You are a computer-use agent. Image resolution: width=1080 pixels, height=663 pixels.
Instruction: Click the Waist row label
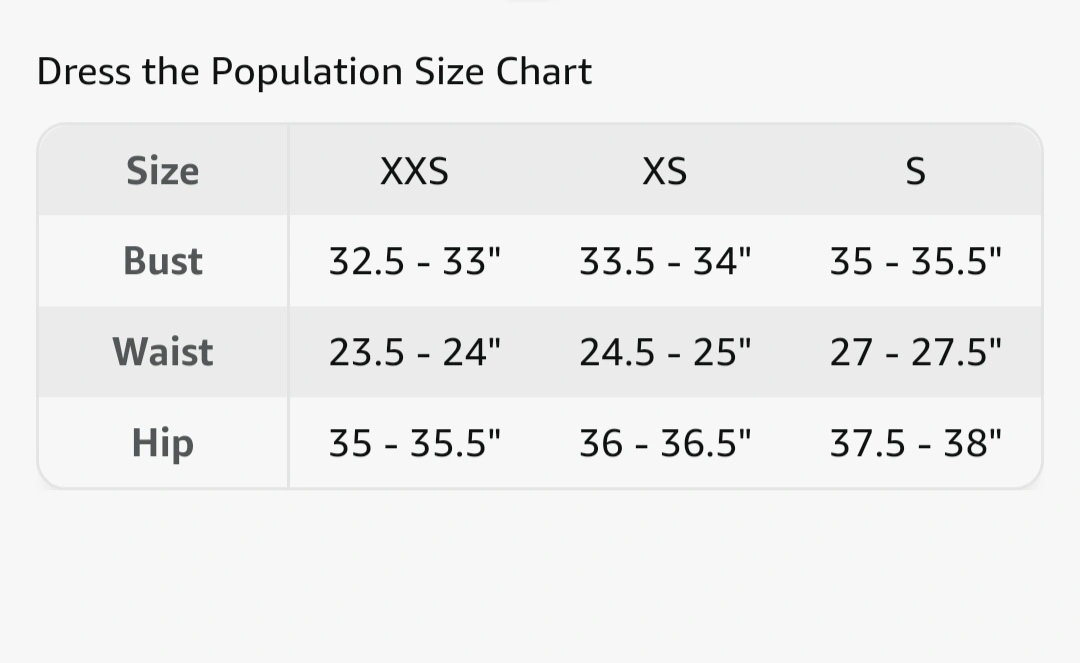click(162, 352)
